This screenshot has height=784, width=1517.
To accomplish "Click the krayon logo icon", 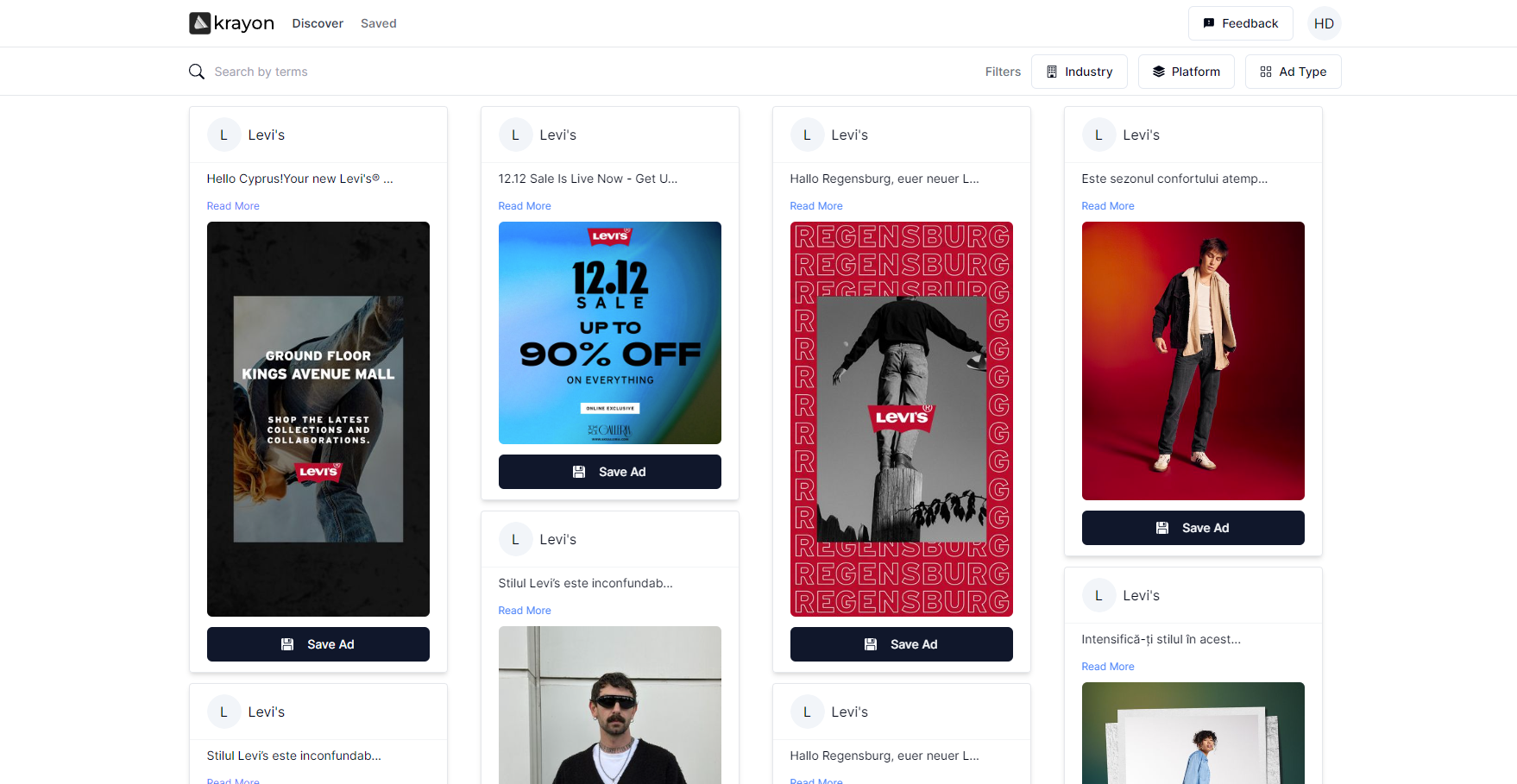I will pyautogui.click(x=200, y=23).
